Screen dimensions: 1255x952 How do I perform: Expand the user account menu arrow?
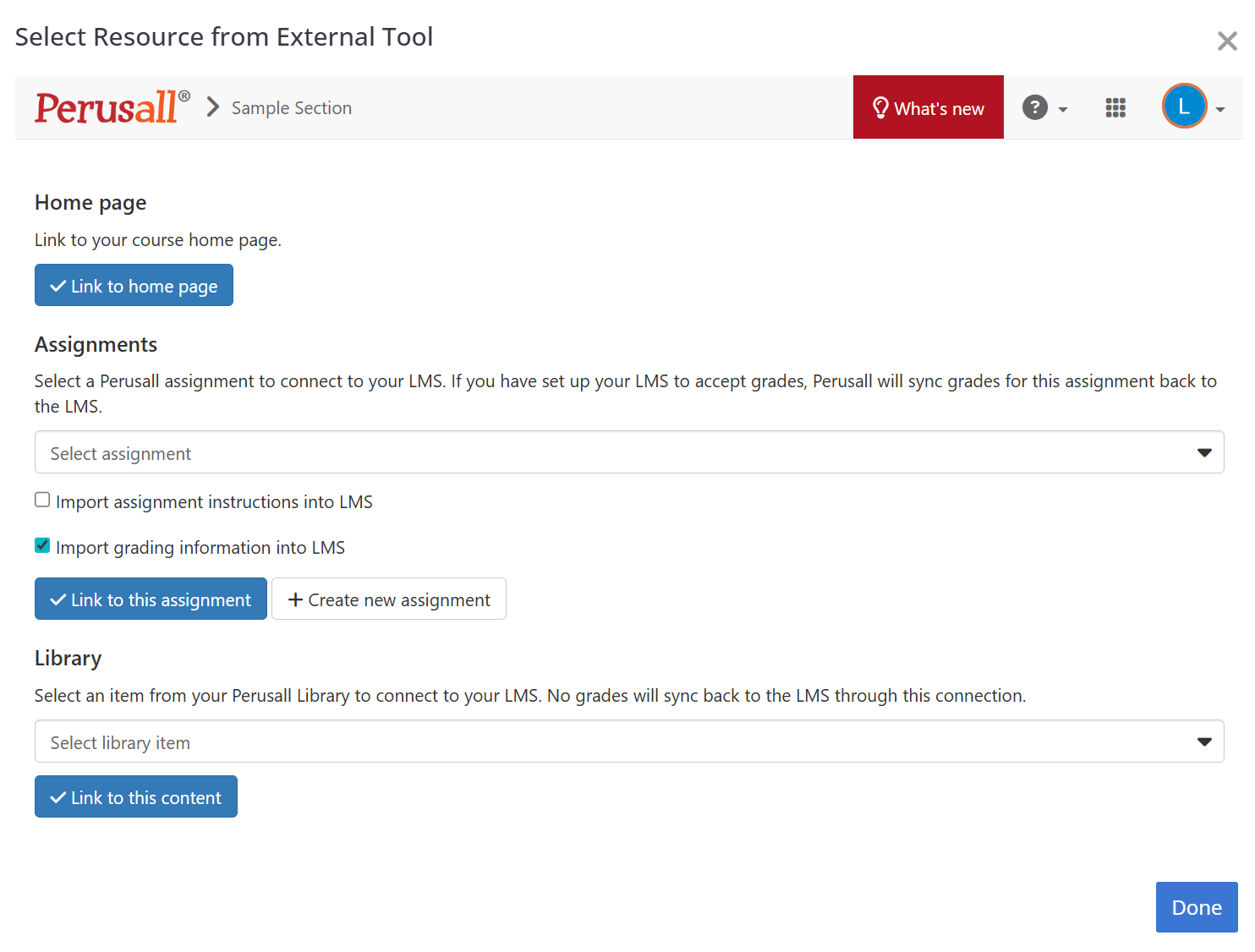point(1220,110)
